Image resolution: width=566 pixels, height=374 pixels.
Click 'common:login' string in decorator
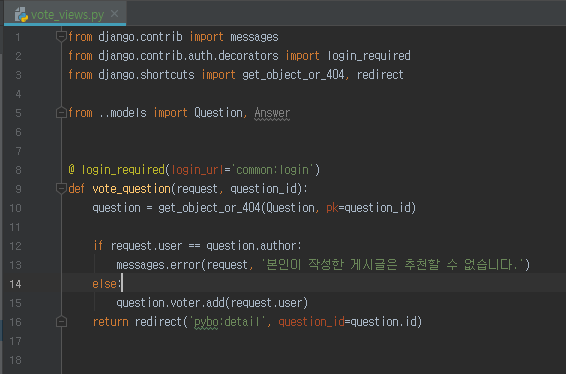[x=273, y=170]
